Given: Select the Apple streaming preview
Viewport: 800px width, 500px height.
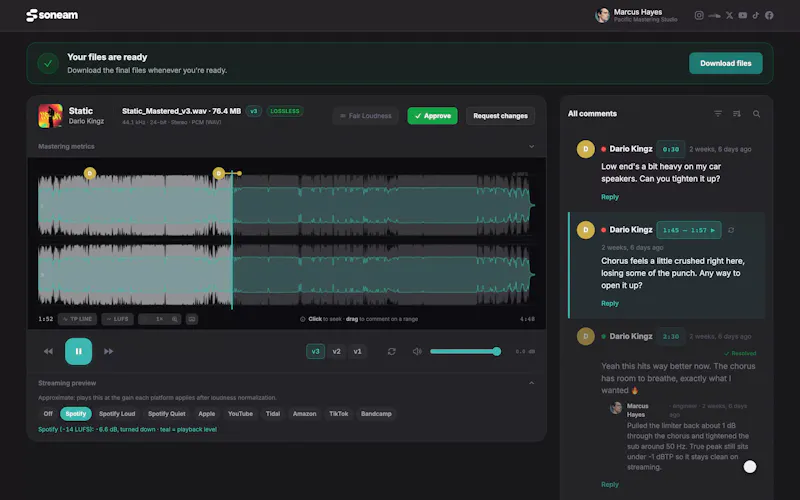Looking at the screenshot, I should [x=207, y=414].
